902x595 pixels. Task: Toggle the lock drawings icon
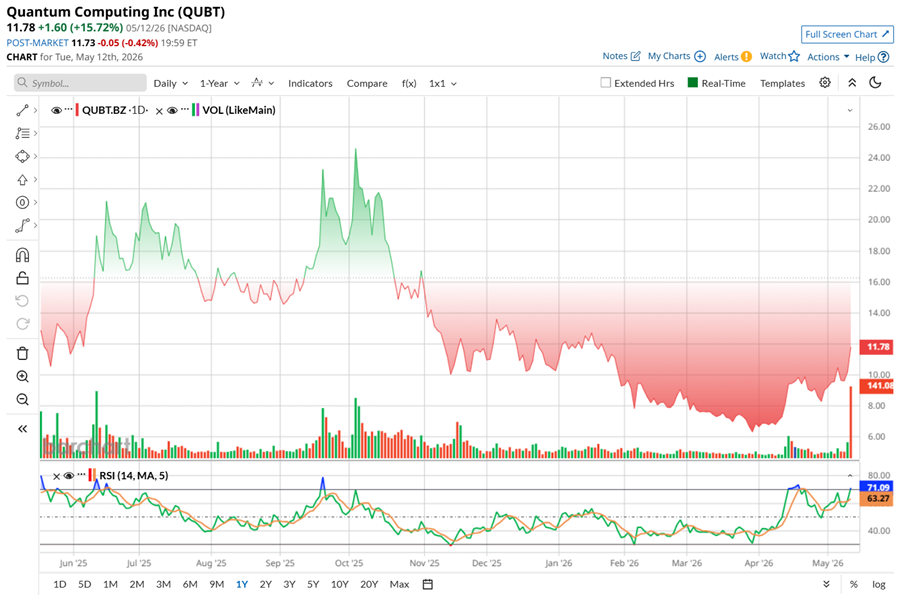(22, 278)
